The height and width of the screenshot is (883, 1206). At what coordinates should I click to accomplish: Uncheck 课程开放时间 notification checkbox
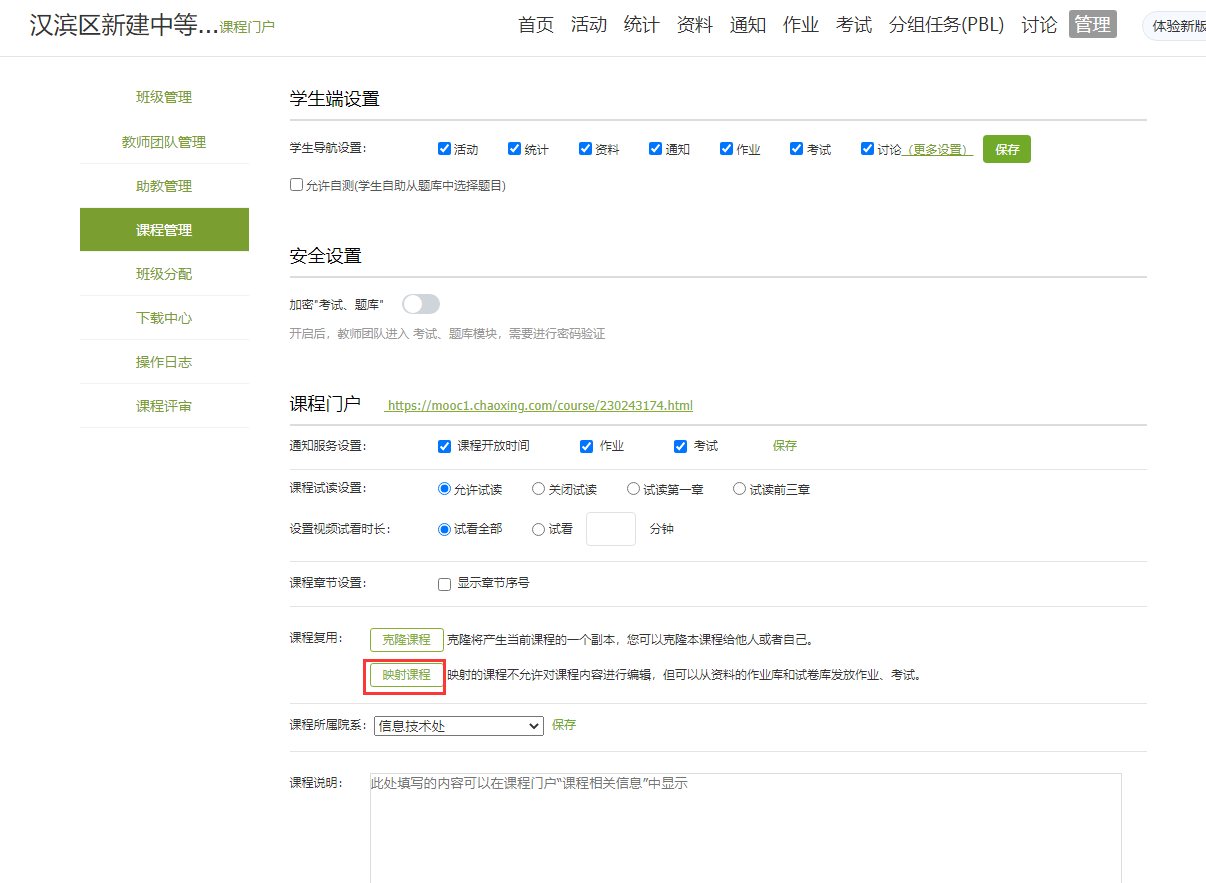(x=445, y=446)
